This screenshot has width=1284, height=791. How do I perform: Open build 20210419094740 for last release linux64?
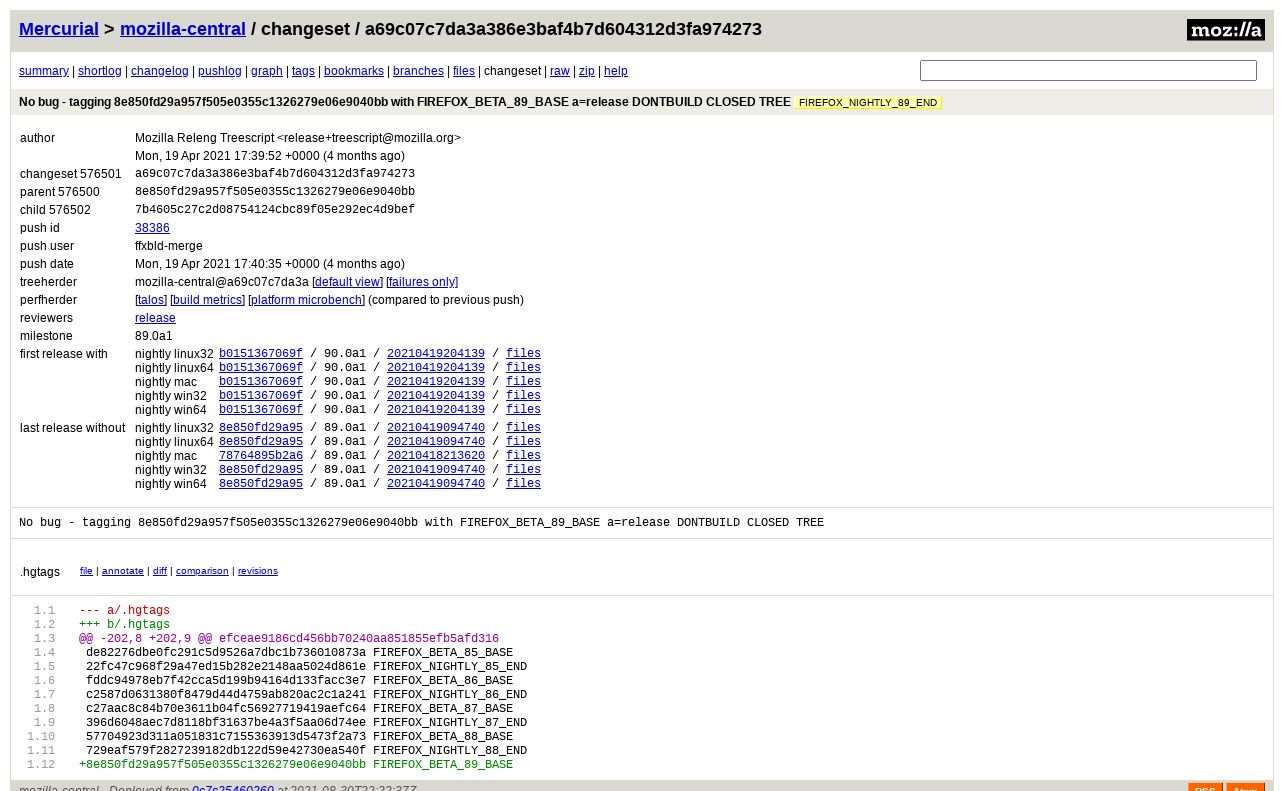(x=436, y=442)
